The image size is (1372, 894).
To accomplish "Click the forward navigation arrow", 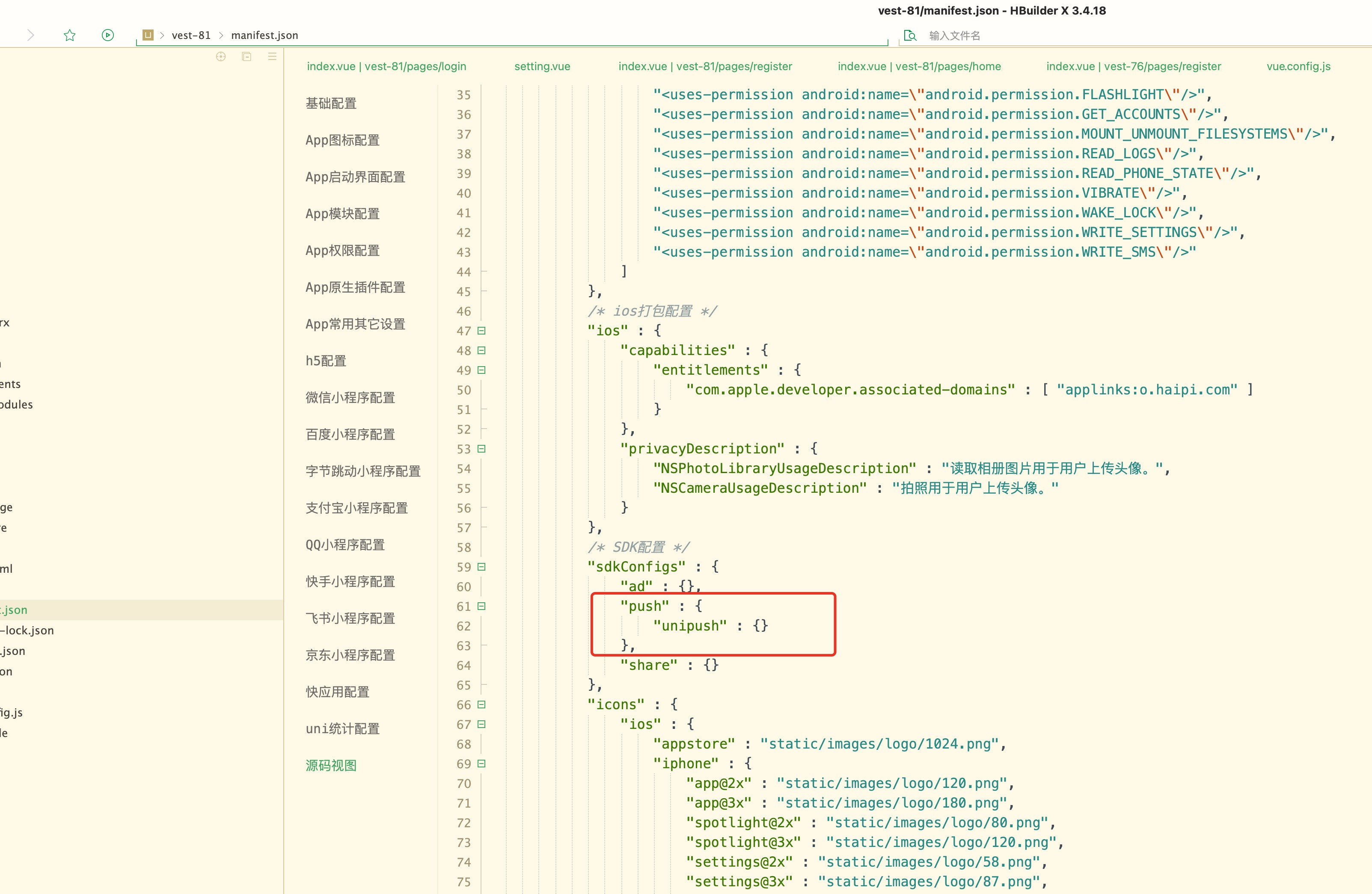I will (x=31, y=35).
